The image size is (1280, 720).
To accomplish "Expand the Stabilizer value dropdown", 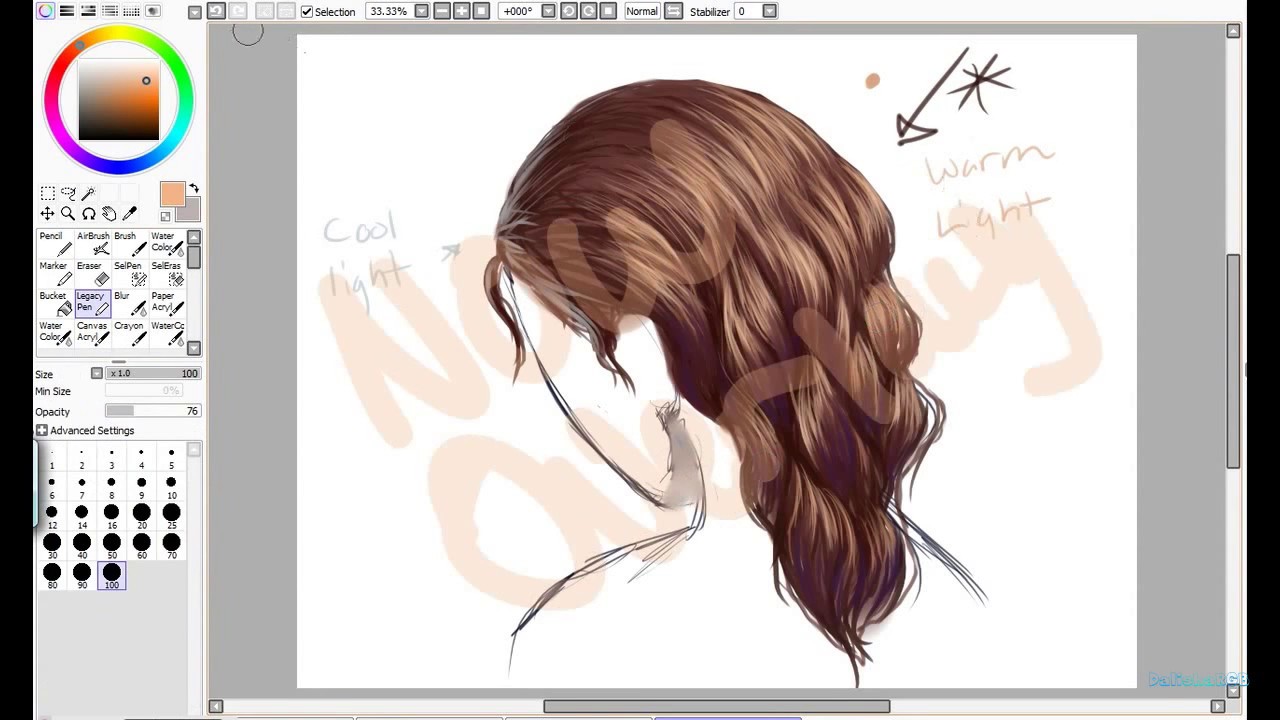I will pos(768,11).
